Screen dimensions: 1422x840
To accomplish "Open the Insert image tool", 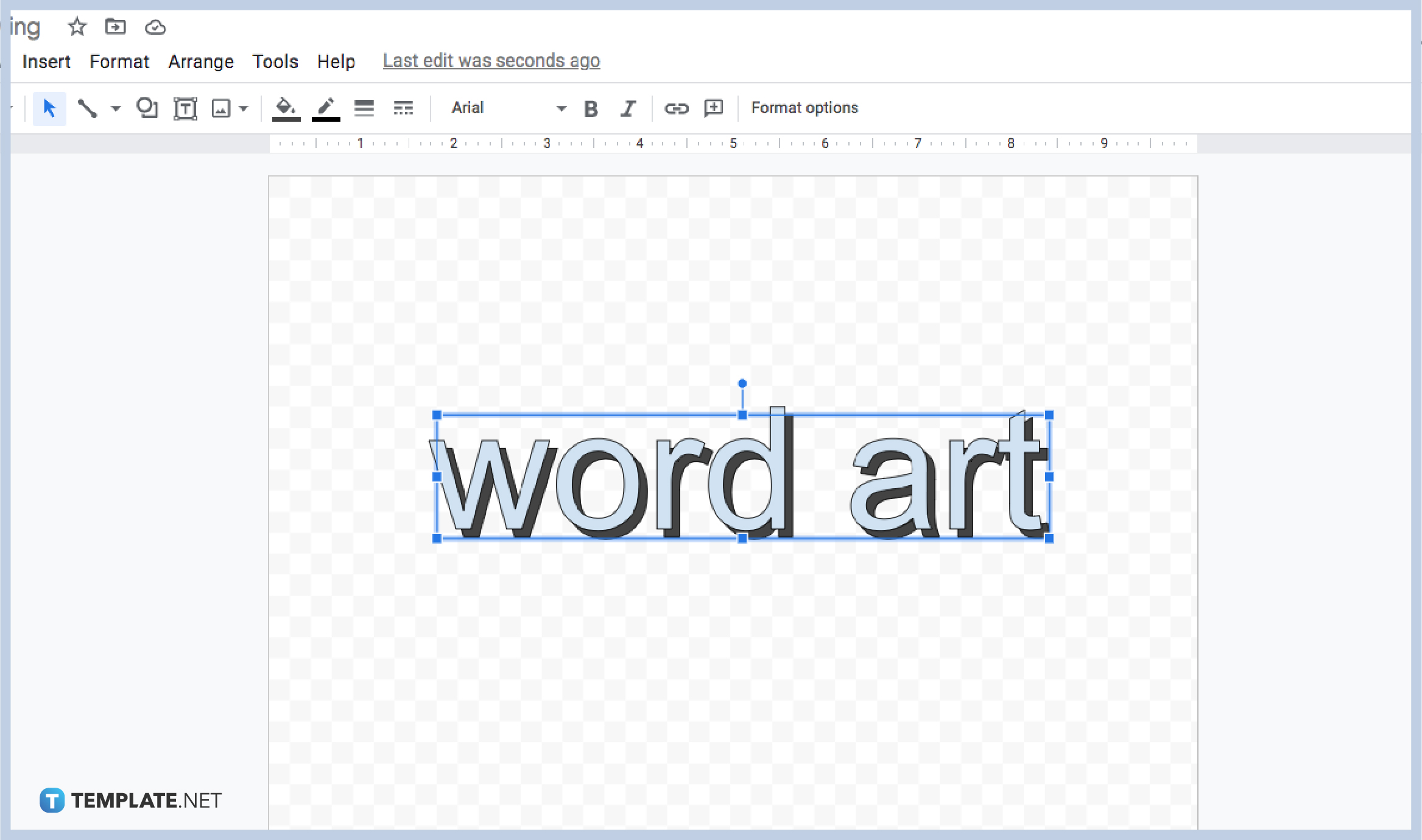I will 222,108.
